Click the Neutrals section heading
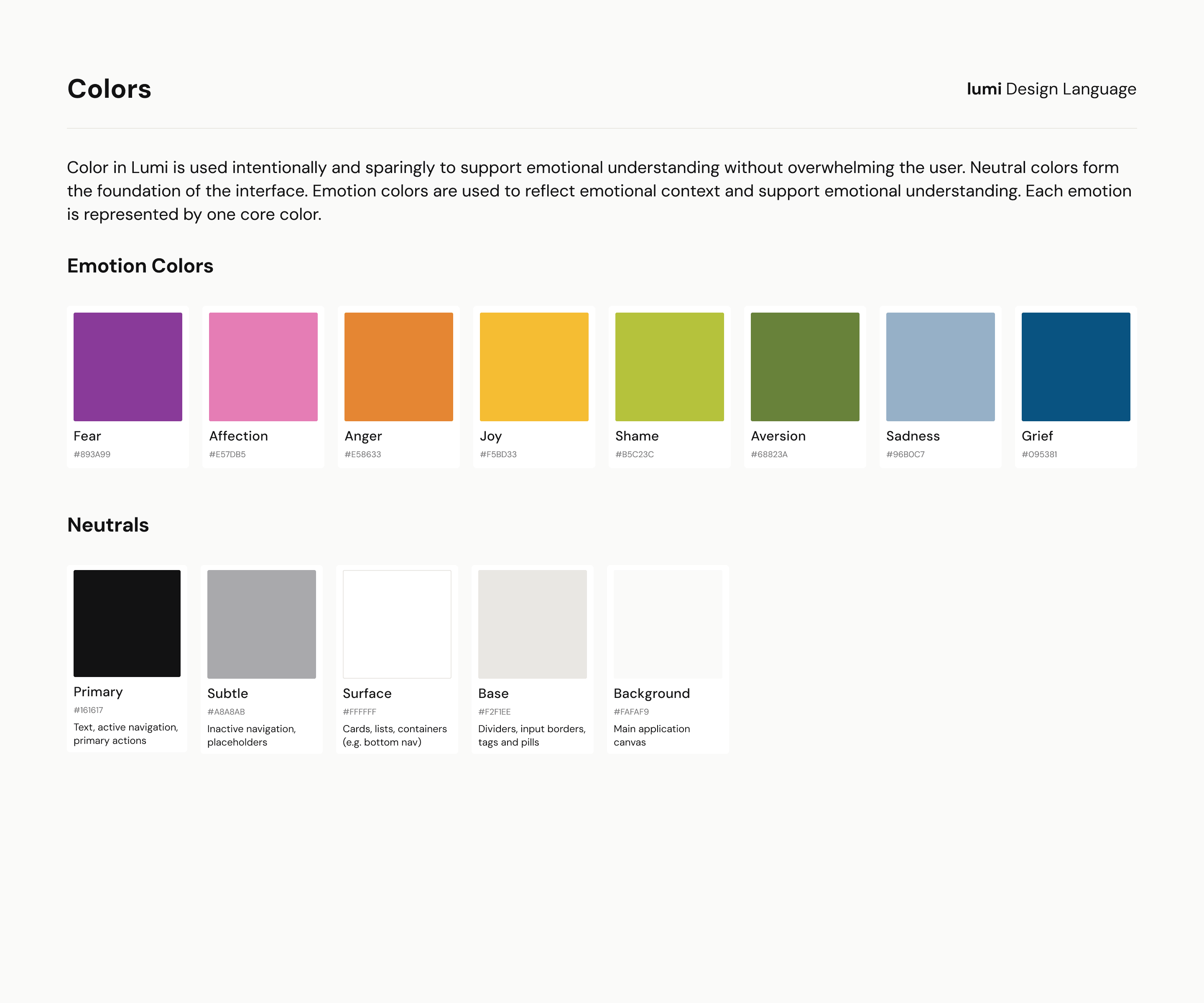 tap(108, 524)
